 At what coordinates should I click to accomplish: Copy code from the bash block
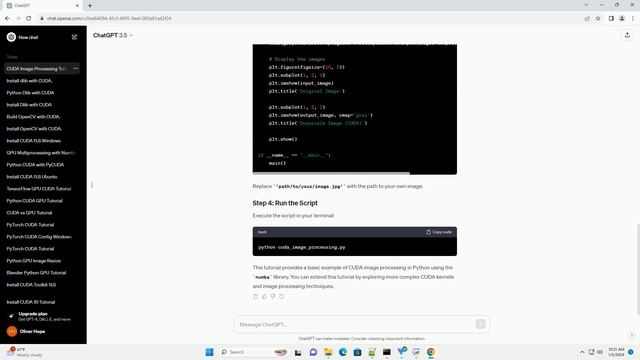tap(439, 232)
